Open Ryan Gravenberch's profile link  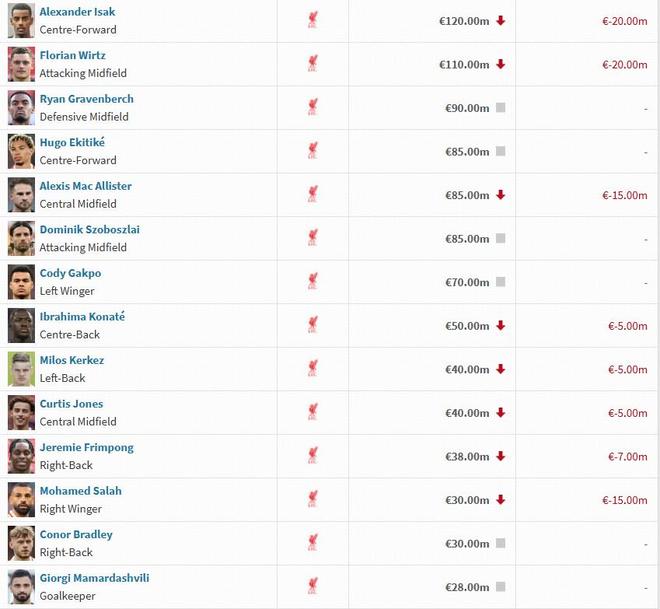pyautogui.click(x=86, y=99)
